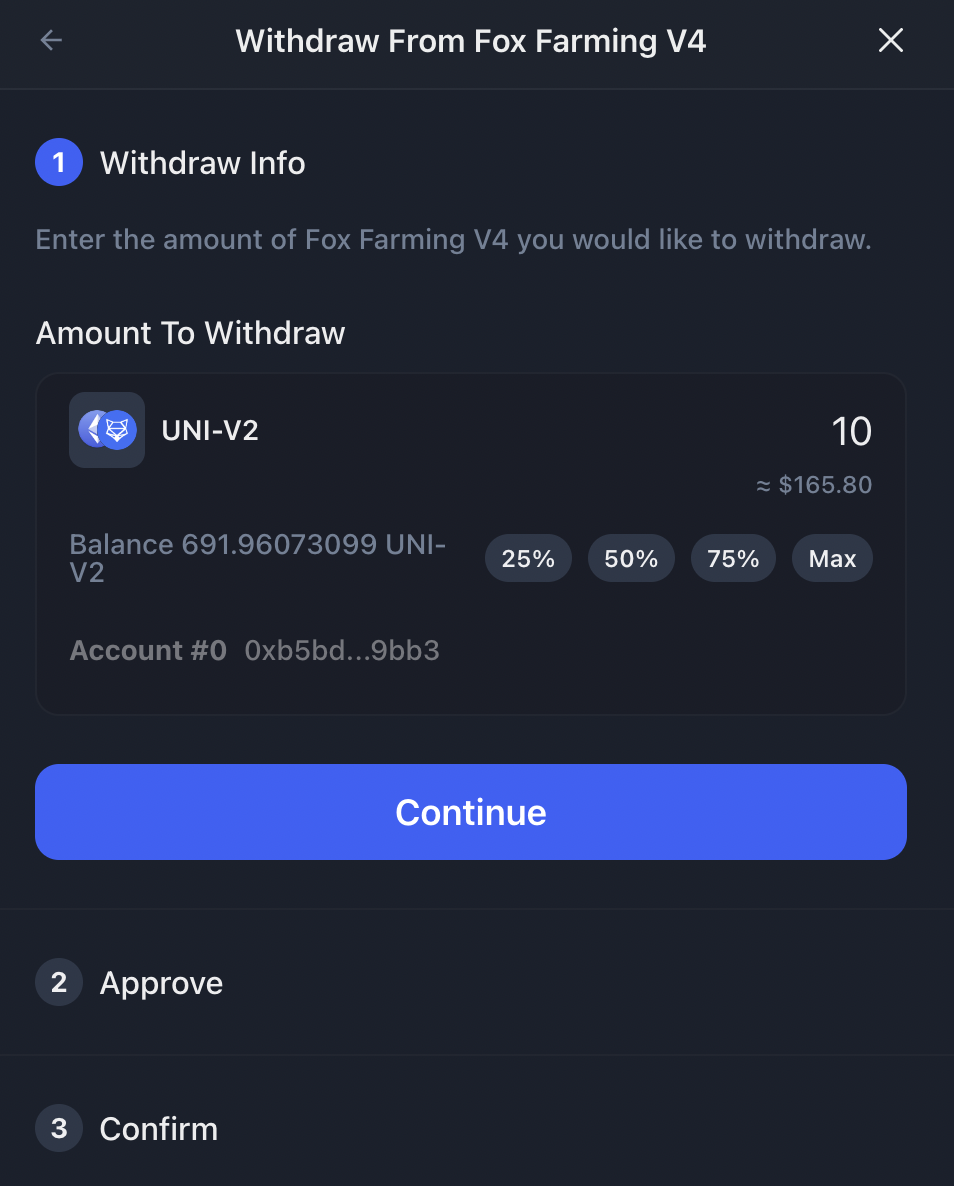This screenshot has height=1186, width=954.
Task: Expand the Confirm step
Action: click(x=159, y=1129)
